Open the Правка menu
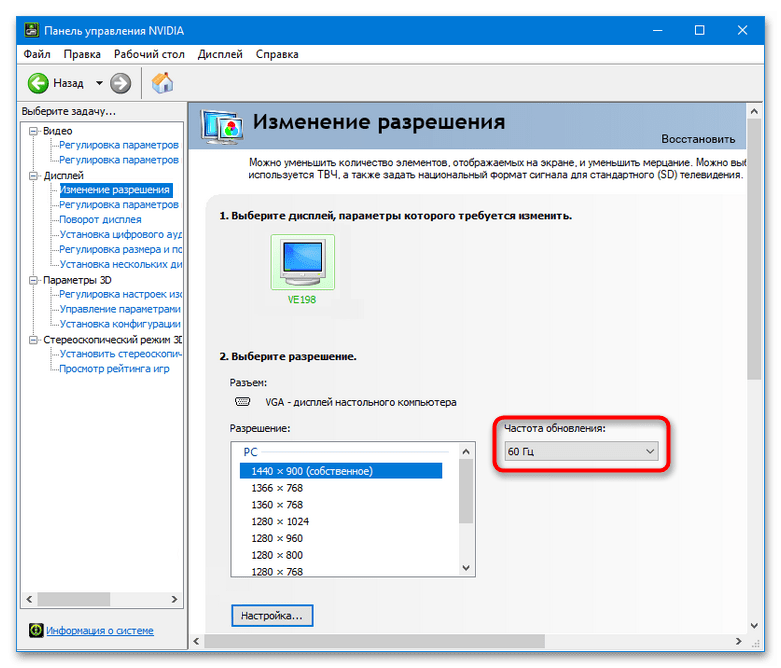Viewport: 781px width, 668px height. pos(82,54)
